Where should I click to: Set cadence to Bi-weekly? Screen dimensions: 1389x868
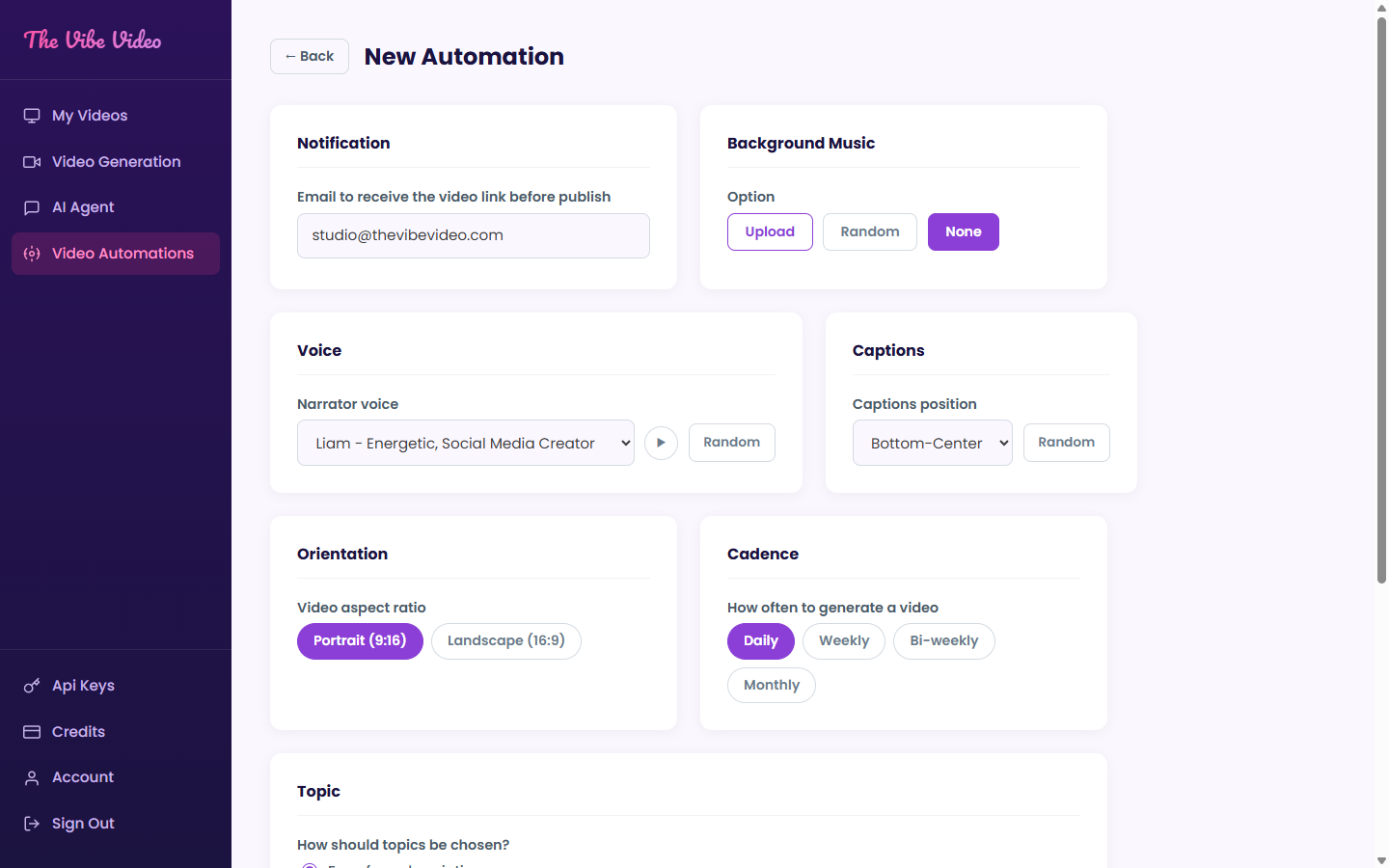944,641
